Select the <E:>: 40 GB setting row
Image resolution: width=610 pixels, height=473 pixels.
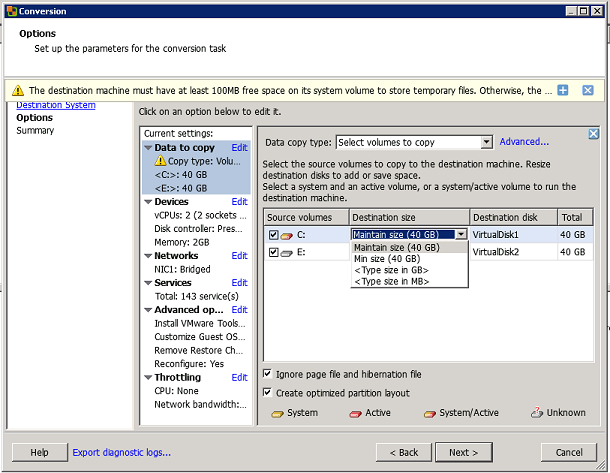pyautogui.click(x=196, y=188)
